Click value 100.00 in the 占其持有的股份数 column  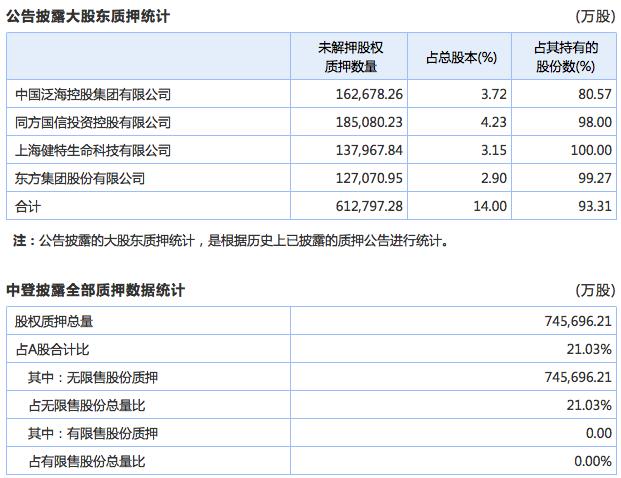click(591, 150)
